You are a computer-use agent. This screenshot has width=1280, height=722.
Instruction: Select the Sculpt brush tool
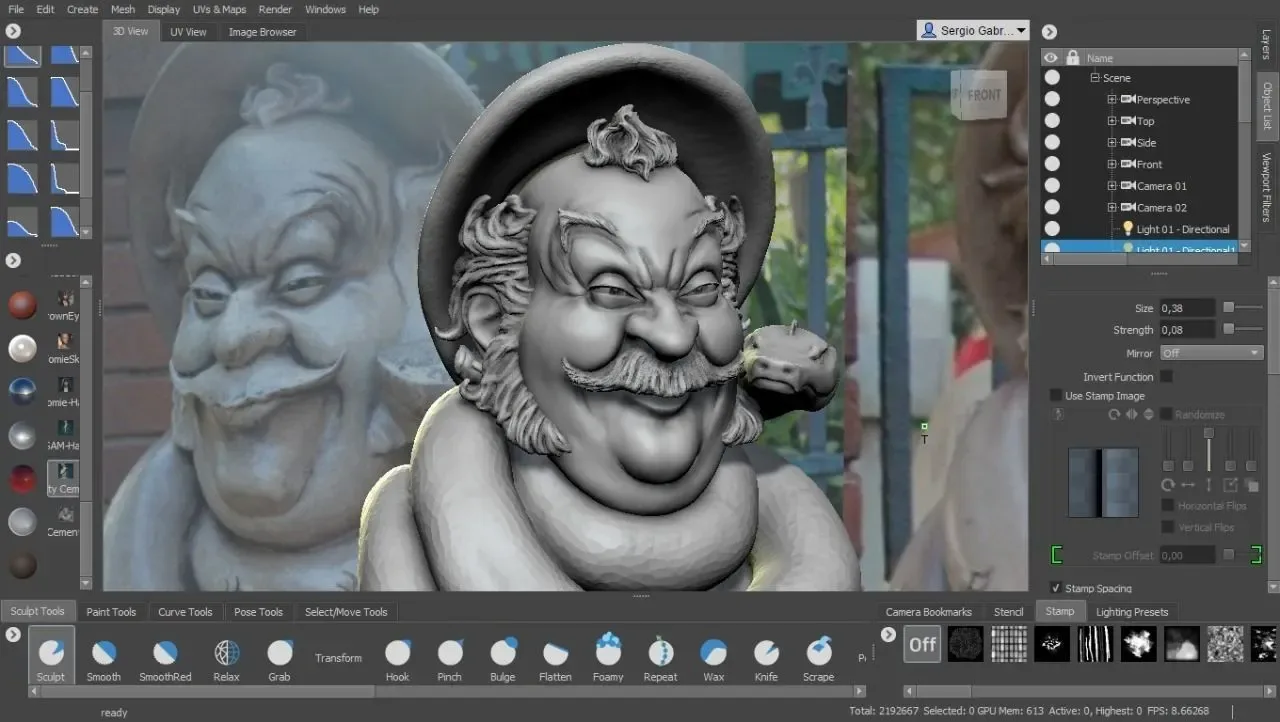51,654
